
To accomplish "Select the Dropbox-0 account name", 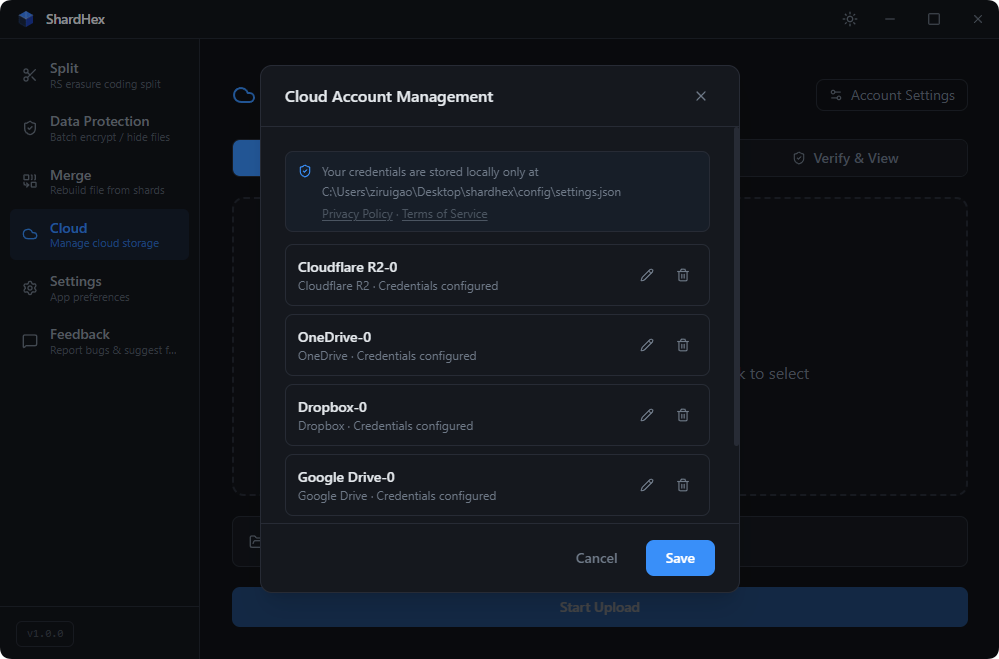I will click(x=332, y=408).
